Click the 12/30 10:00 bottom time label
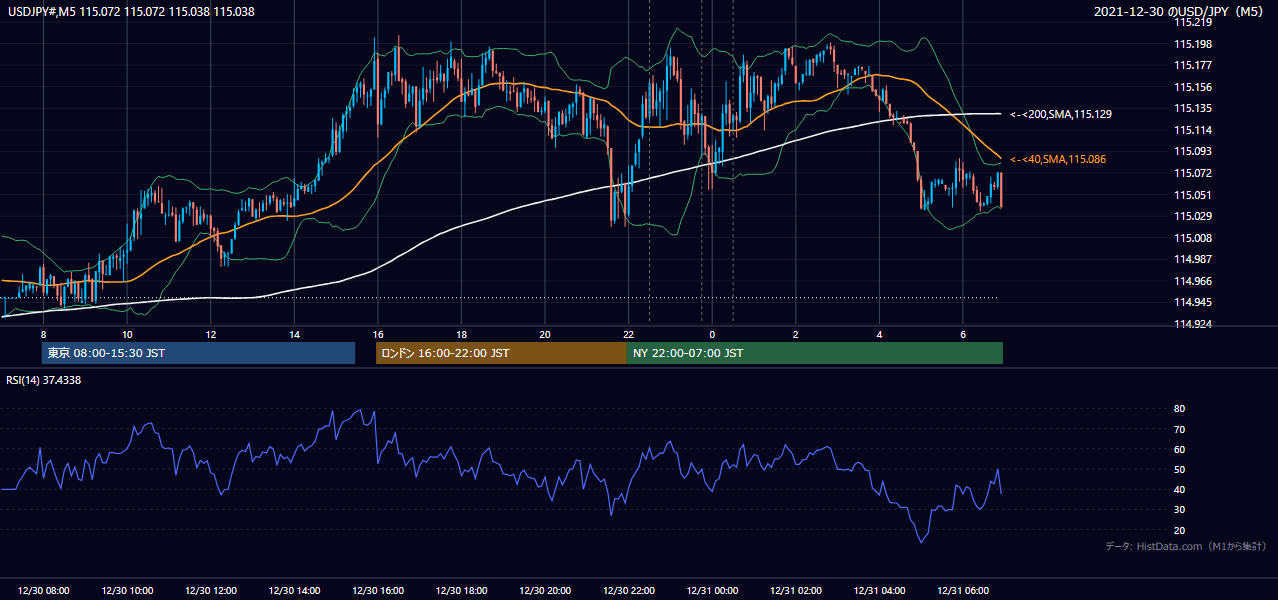Viewport: 1278px width, 600px height. pos(127,591)
